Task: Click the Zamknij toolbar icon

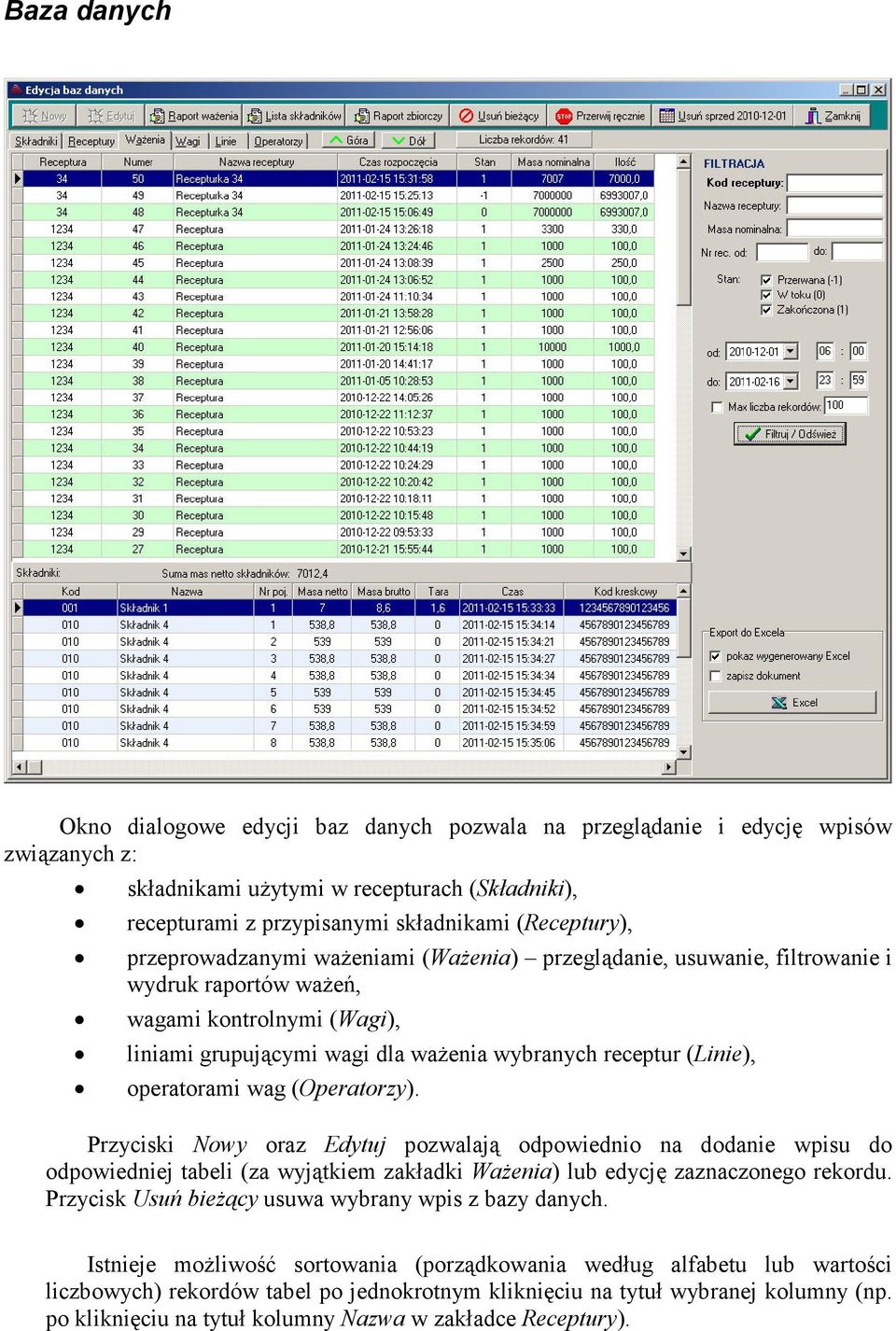Action: pyautogui.click(x=813, y=116)
